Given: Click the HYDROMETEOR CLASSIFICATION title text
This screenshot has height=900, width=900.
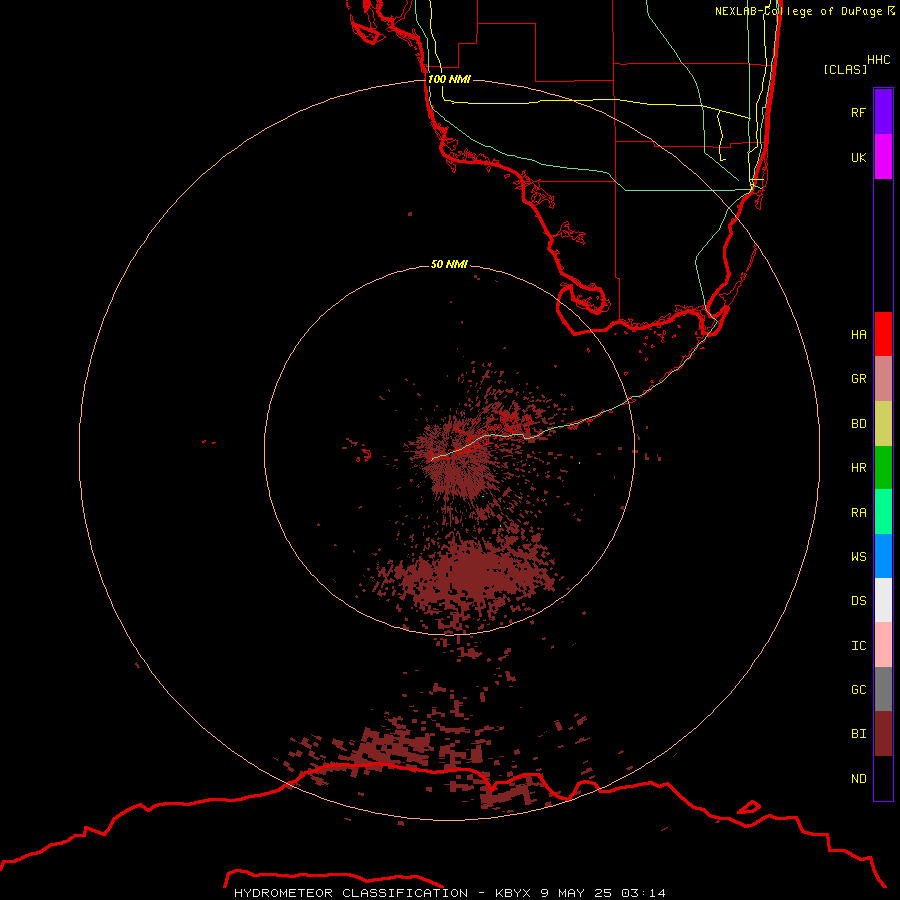Looking at the screenshot, I should [351, 893].
